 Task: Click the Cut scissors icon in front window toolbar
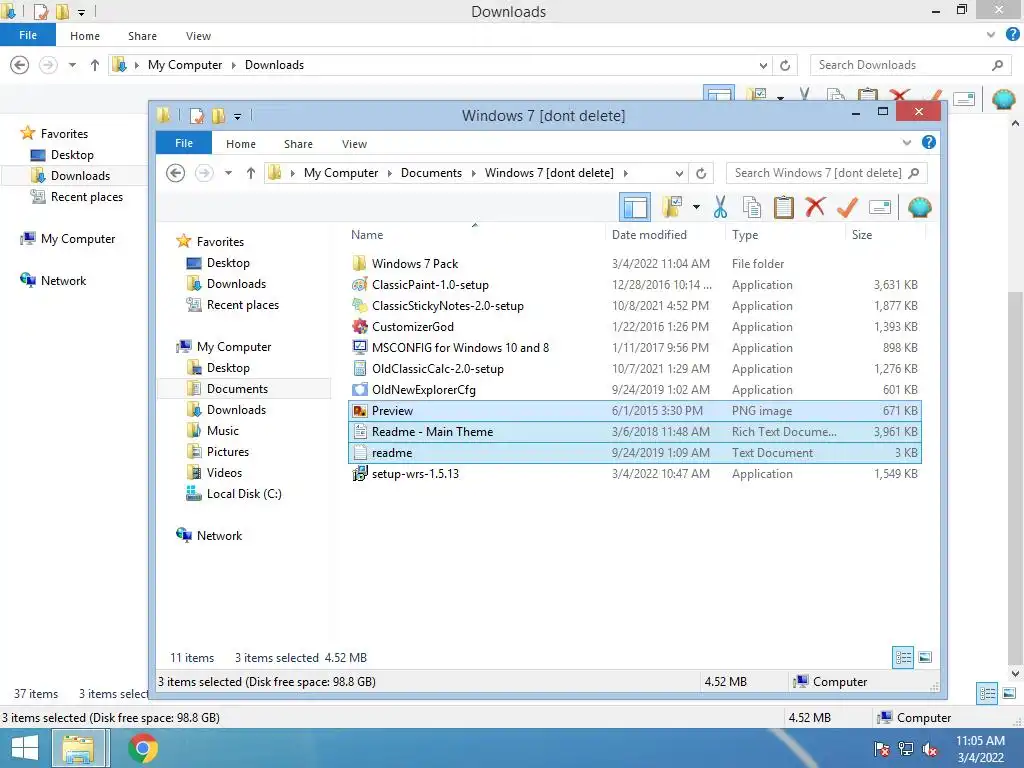click(720, 207)
